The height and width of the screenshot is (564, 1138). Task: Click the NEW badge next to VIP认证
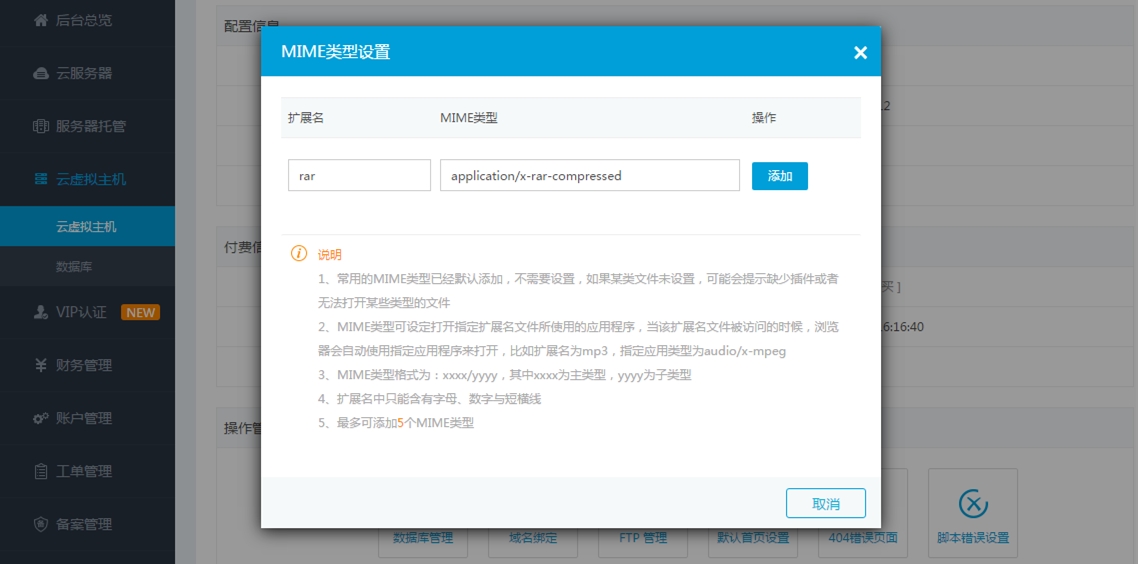(140, 312)
